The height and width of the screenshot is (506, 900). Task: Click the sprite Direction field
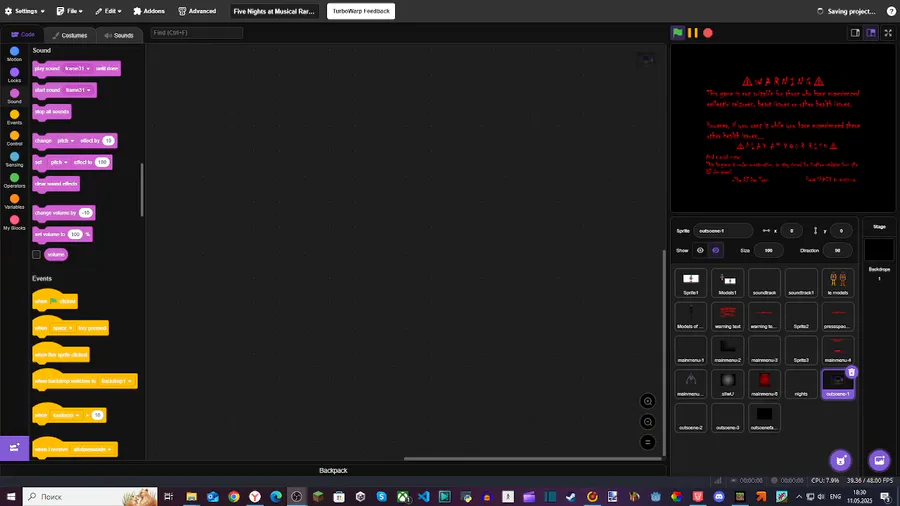tap(837, 250)
